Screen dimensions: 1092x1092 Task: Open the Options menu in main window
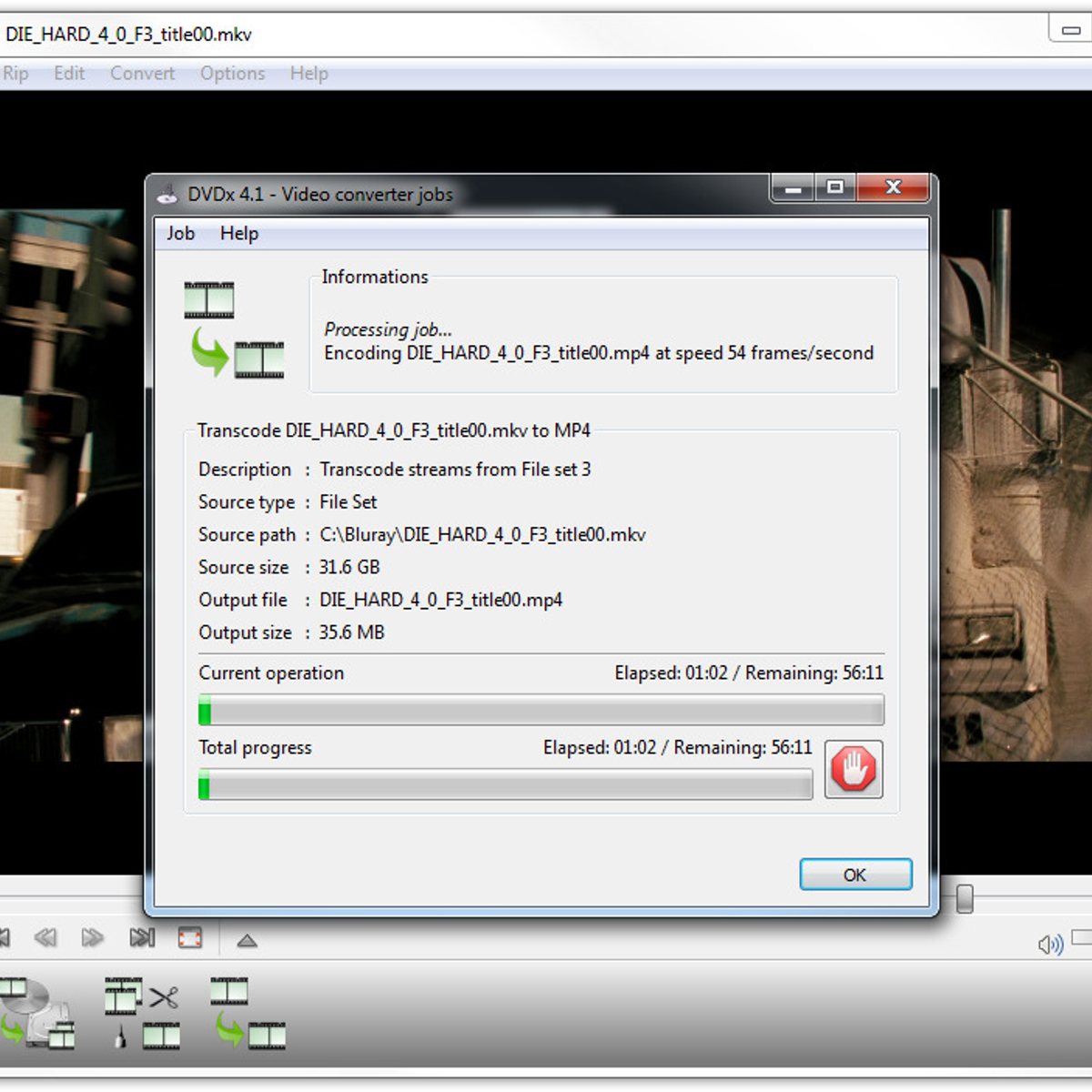tap(232, 74)
